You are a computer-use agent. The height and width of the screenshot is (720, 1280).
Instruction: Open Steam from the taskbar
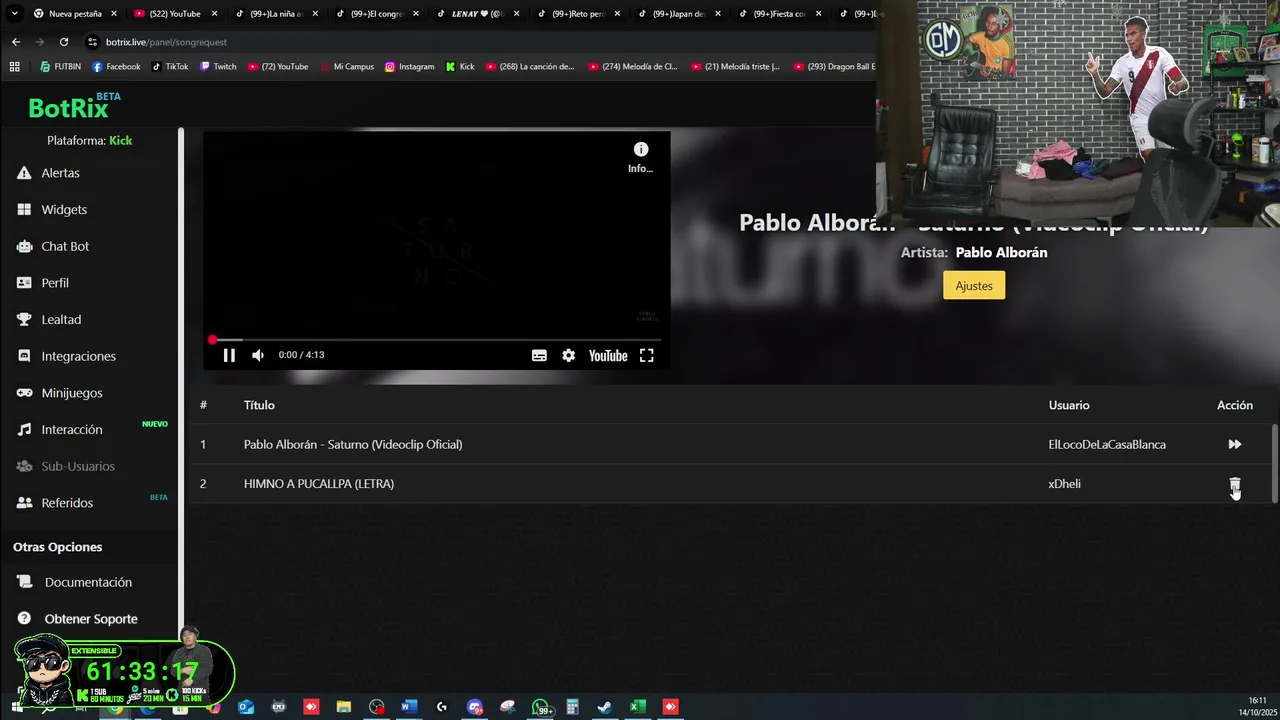point(604,707)
